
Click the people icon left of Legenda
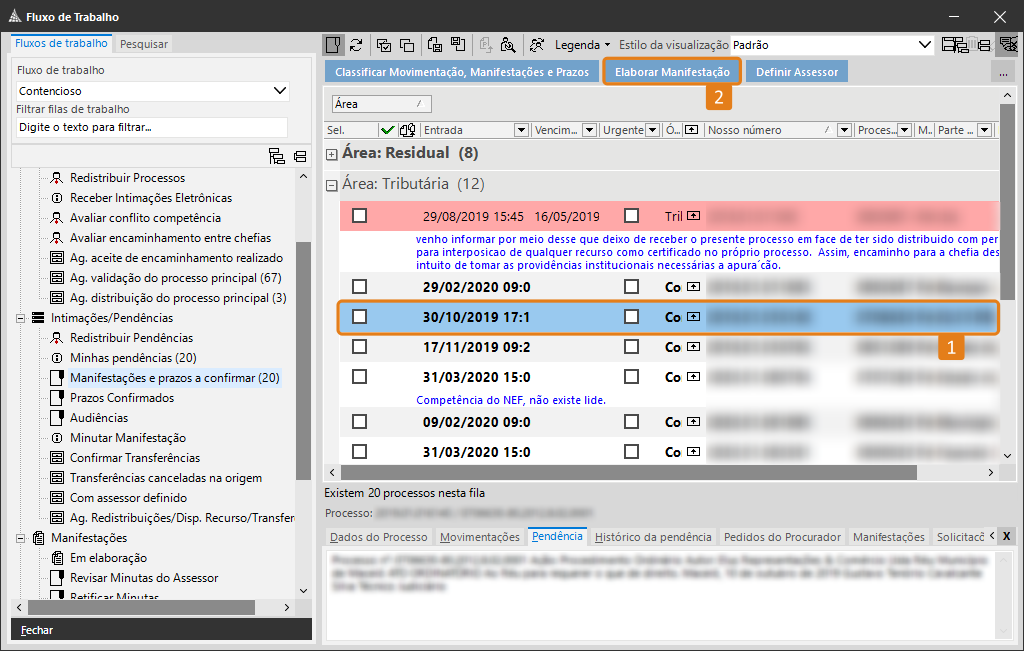[x=537, y=44]
